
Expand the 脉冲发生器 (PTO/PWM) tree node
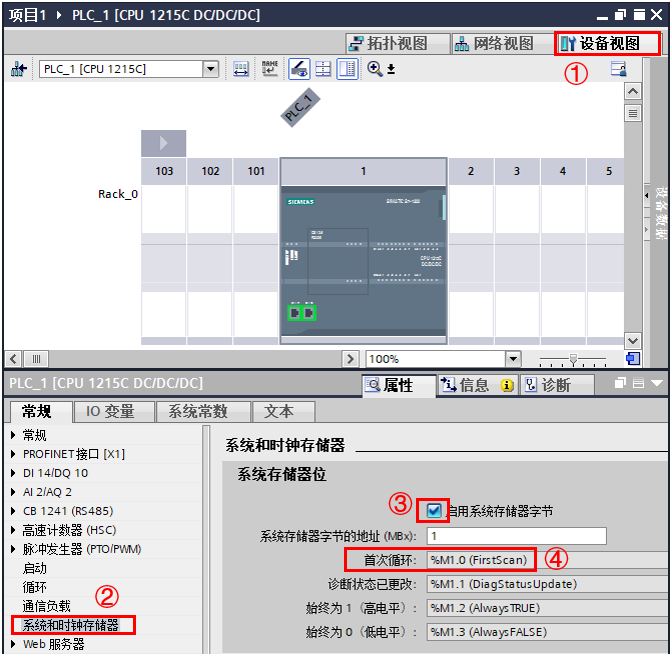point(13,549)
